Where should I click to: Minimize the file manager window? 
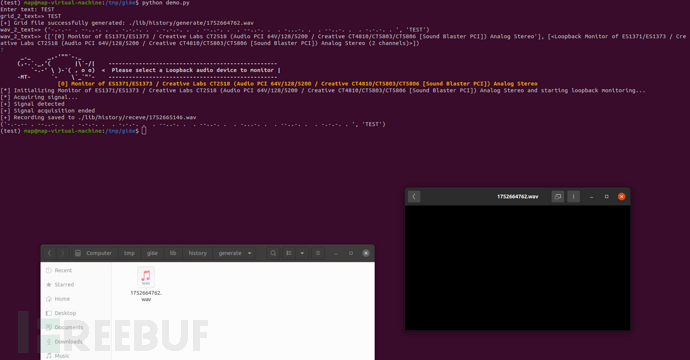point(336,253)
